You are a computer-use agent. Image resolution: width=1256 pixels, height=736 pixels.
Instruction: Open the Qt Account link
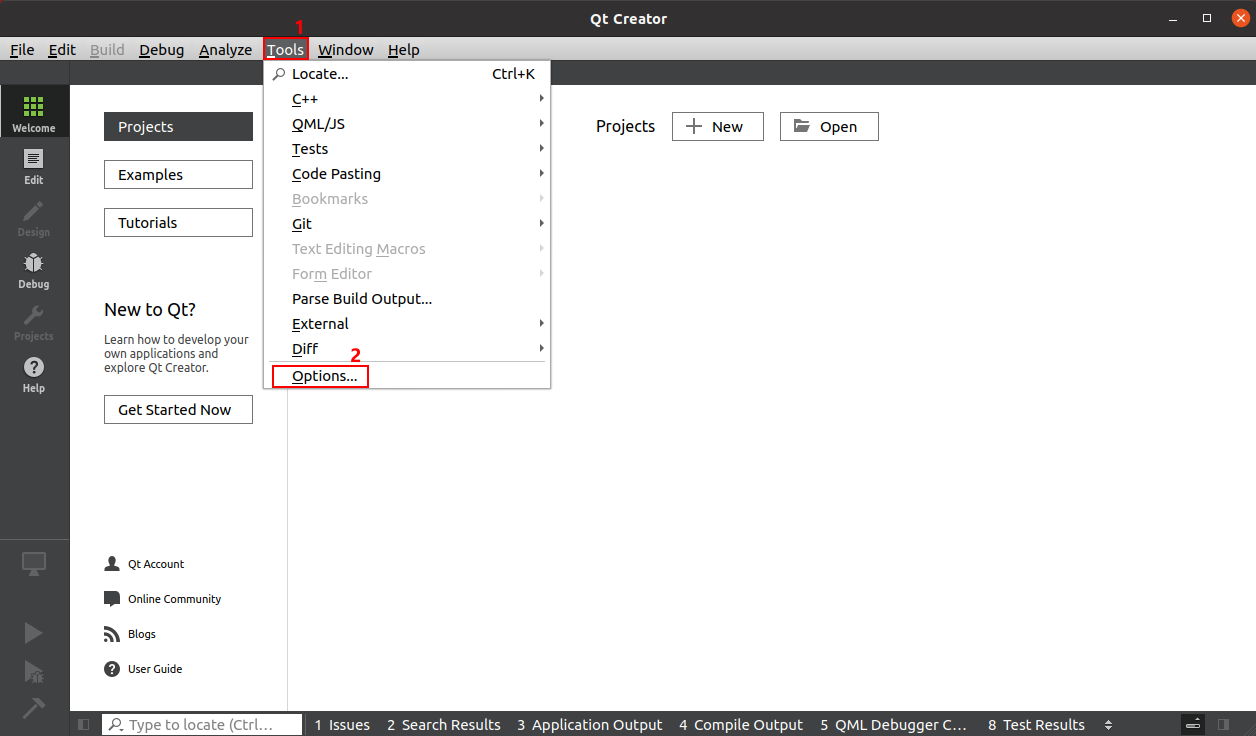pos(156,564)
